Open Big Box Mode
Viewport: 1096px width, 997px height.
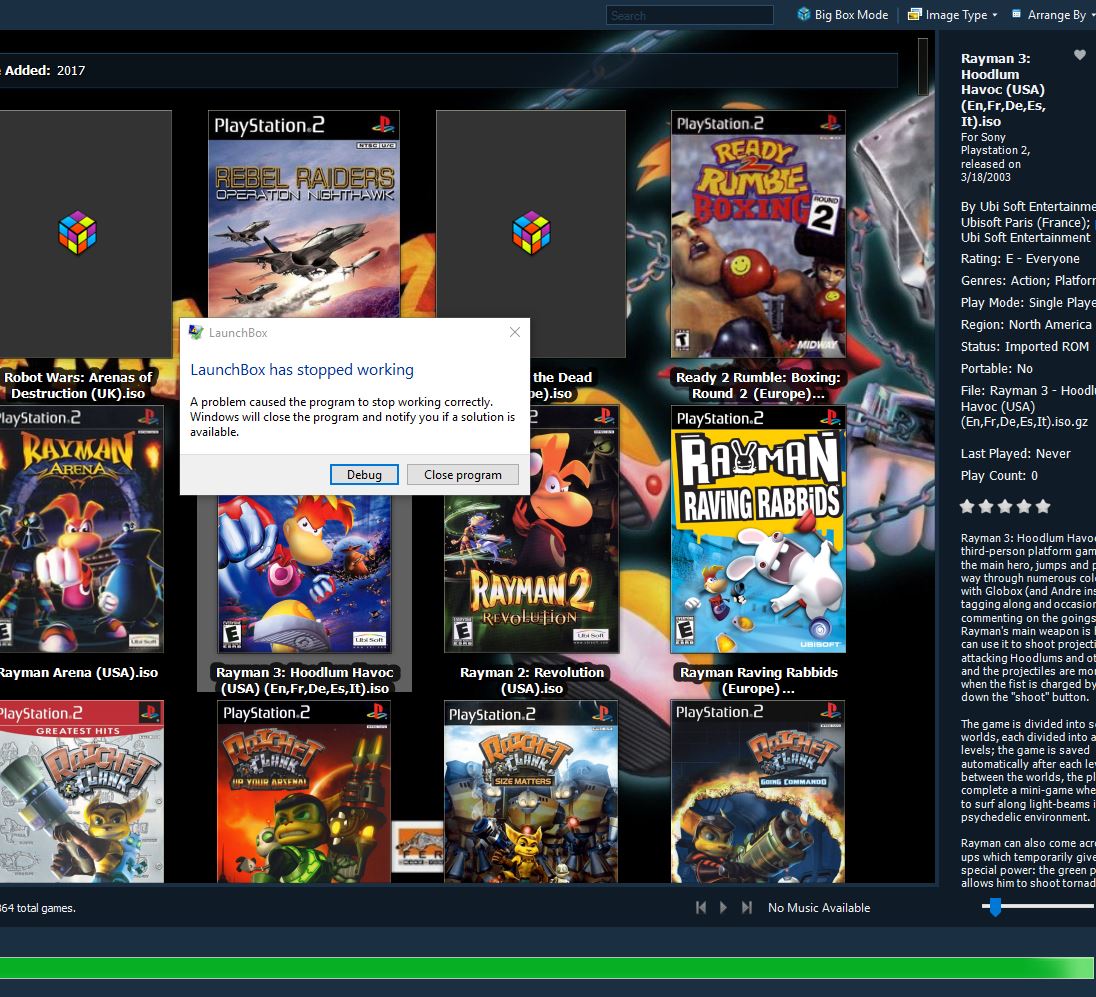click(843, 15)
